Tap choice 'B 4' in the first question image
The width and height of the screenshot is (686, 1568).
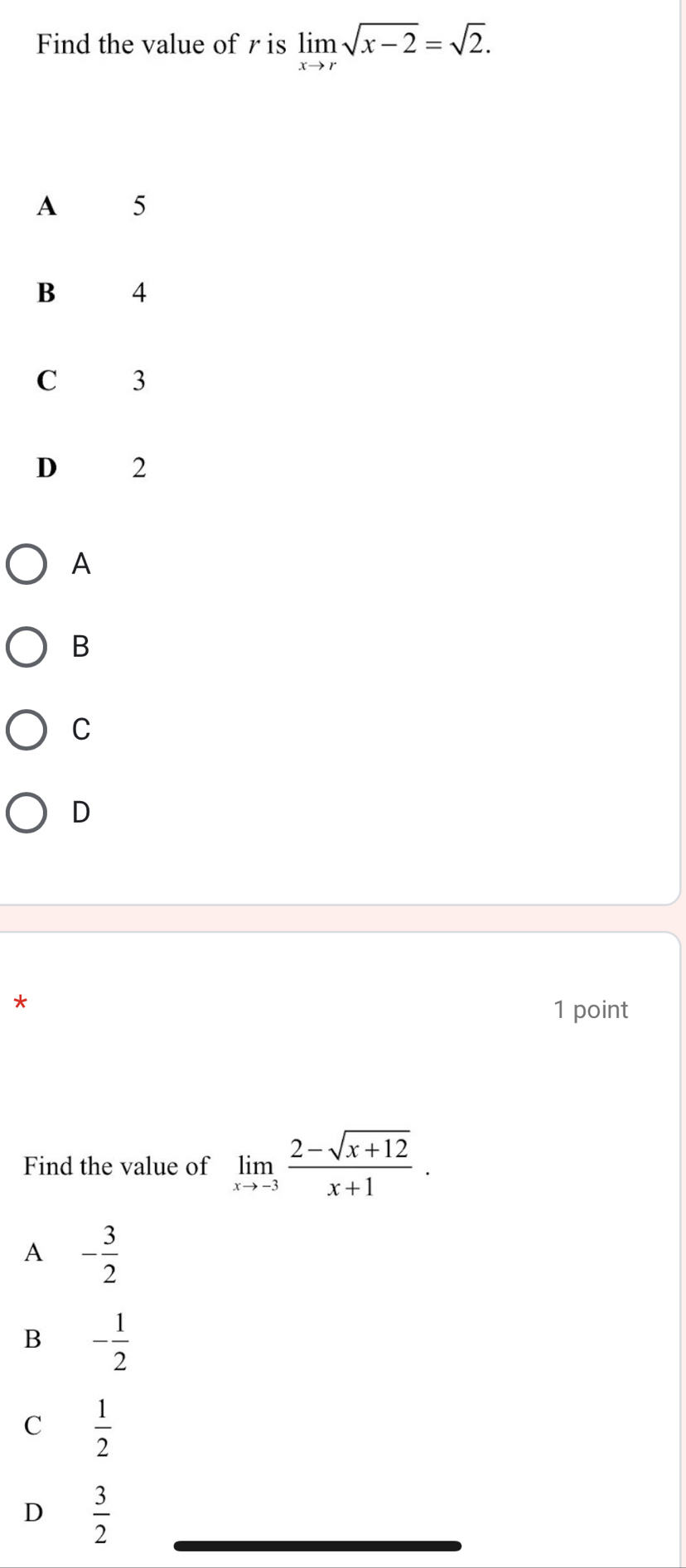point(91,292)
